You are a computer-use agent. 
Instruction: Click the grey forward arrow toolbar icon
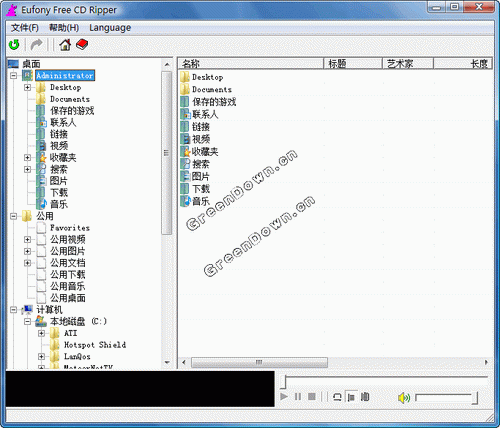[x=36, y=45]
